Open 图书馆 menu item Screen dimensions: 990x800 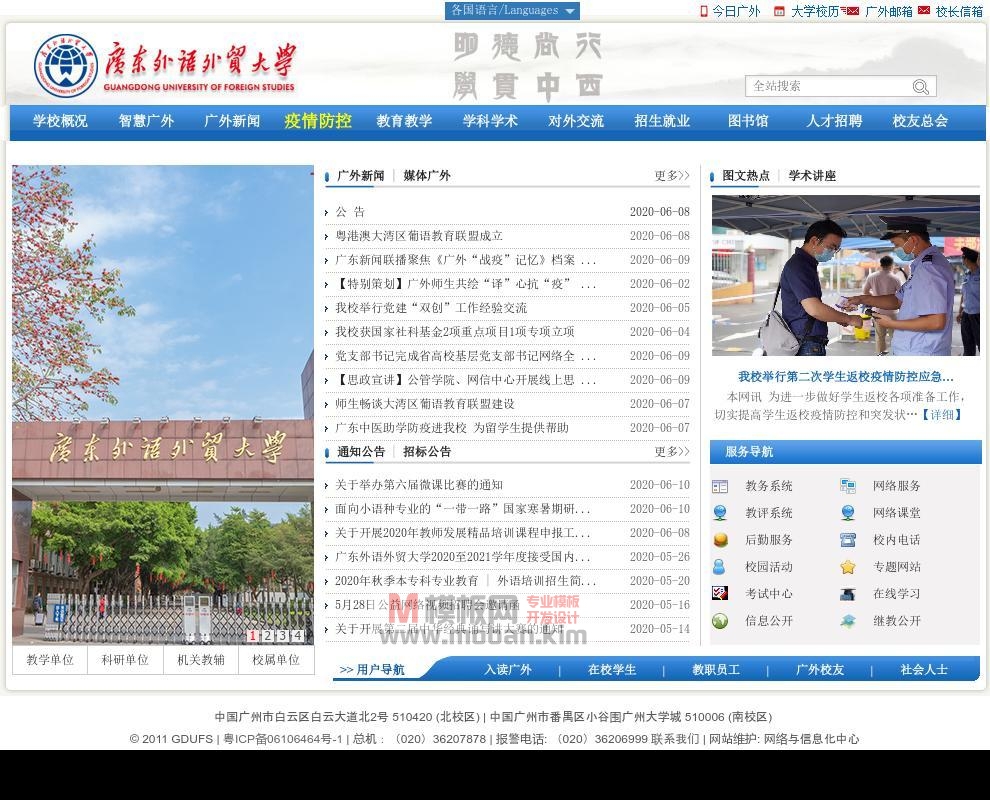click(x=748, y=121)
